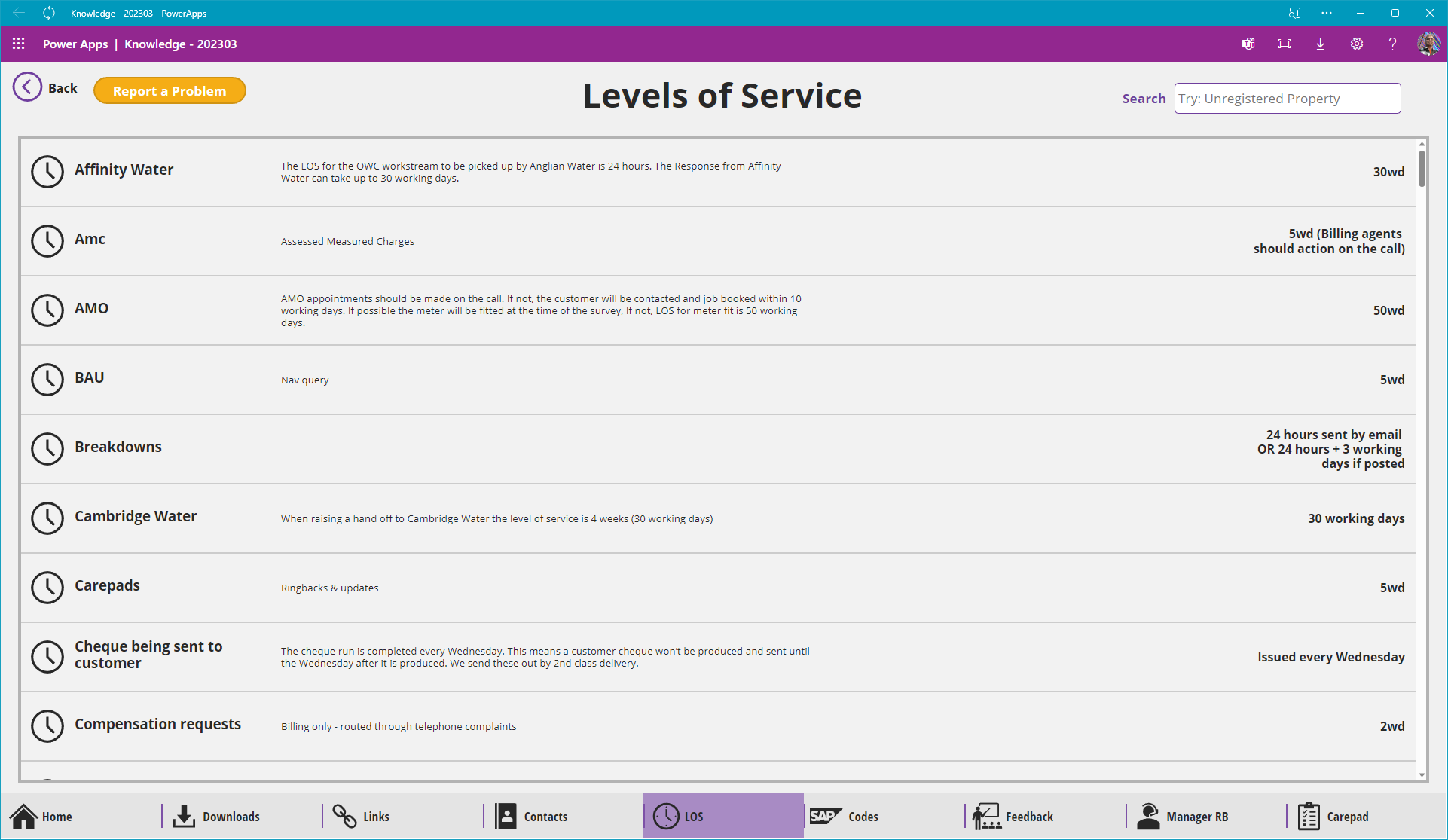Open the Downloads tab
The image size is (1448, 840).
coord(217,816)
